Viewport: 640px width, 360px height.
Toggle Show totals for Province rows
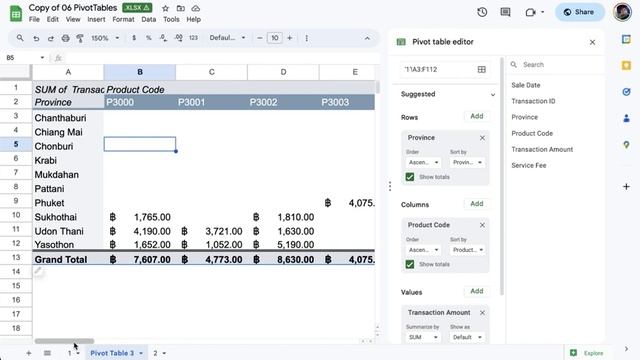410,177
